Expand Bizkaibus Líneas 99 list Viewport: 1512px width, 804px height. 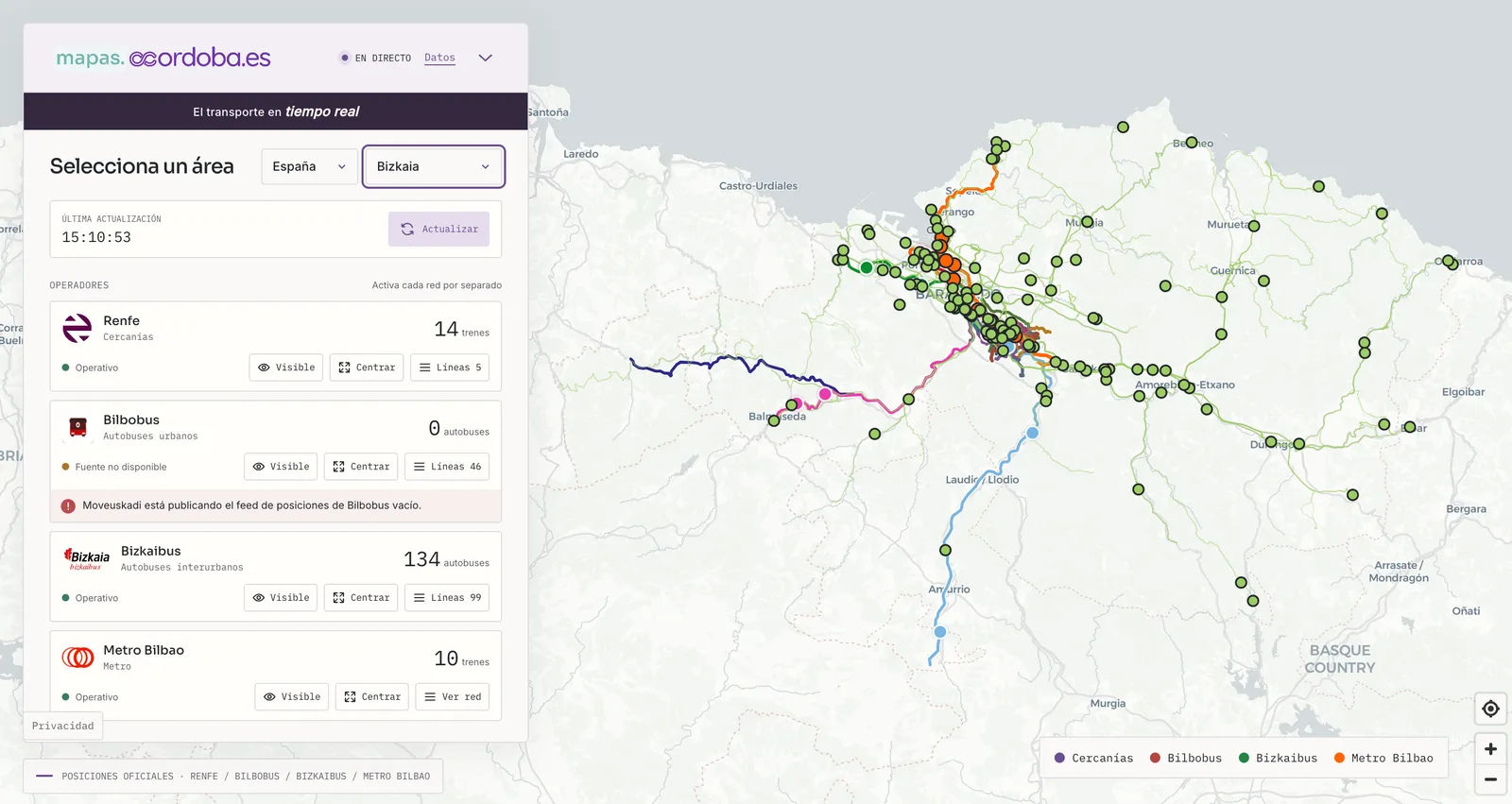447,598
